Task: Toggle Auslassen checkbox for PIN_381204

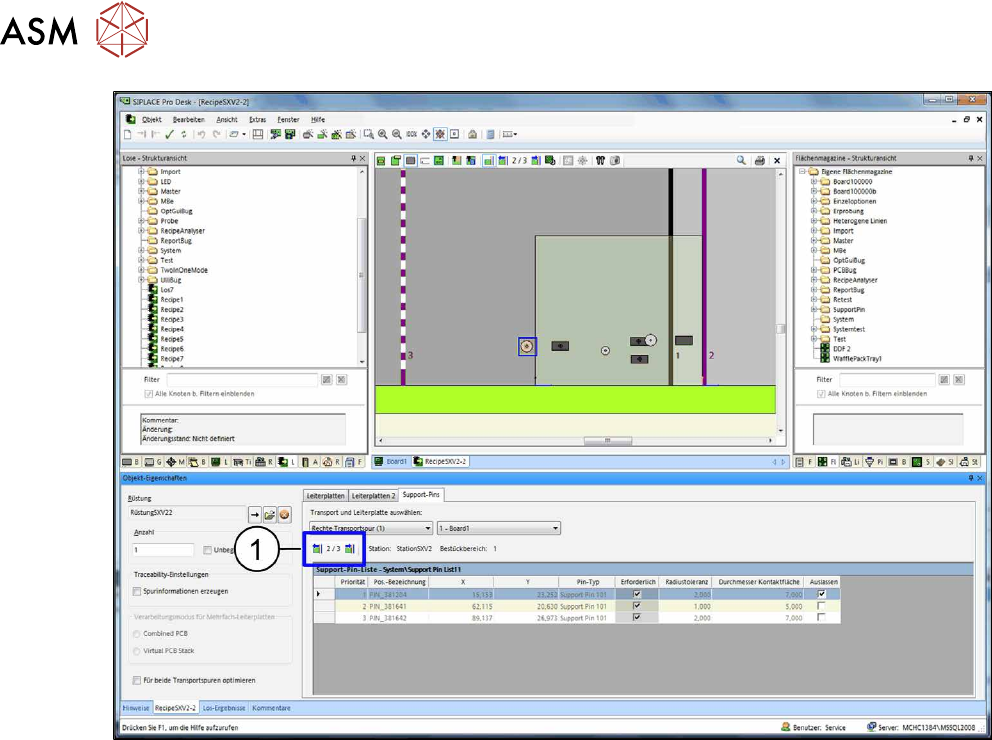Action: [x=821, y=593]
